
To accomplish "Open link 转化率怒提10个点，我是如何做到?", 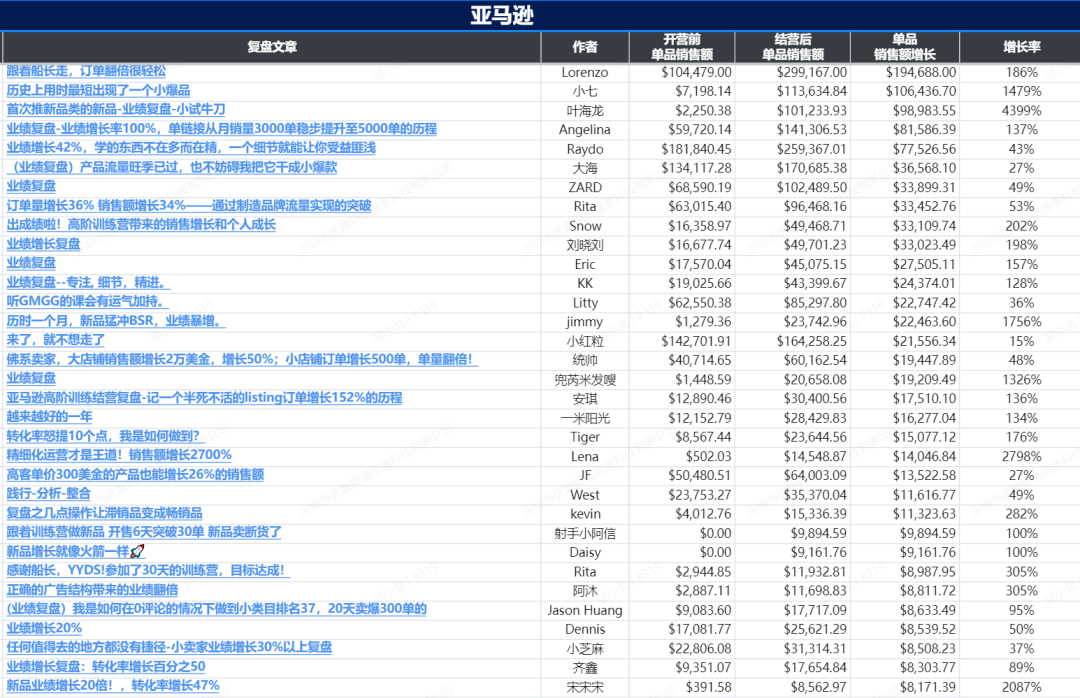I will coord(105,436).
